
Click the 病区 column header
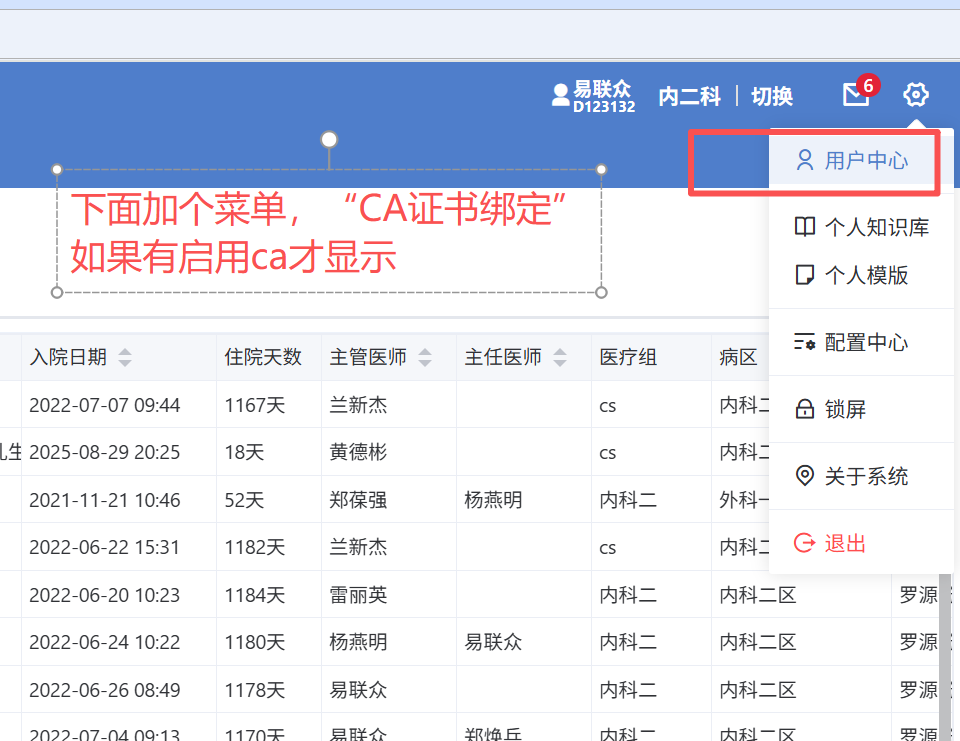point(738,357)
